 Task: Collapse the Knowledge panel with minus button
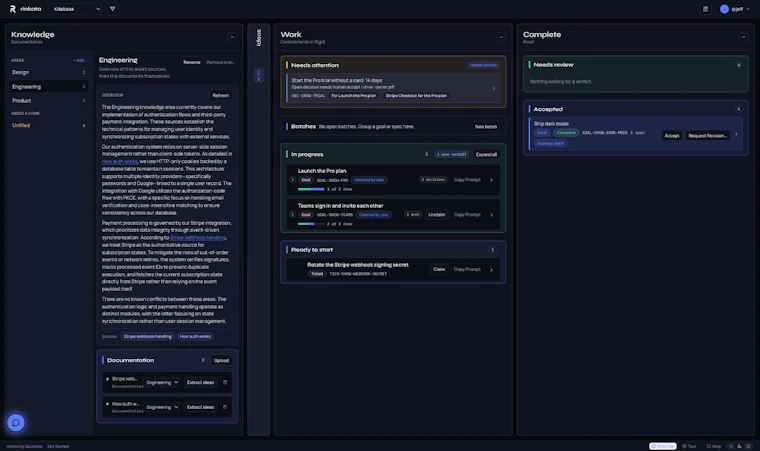(x=232, y=37)
